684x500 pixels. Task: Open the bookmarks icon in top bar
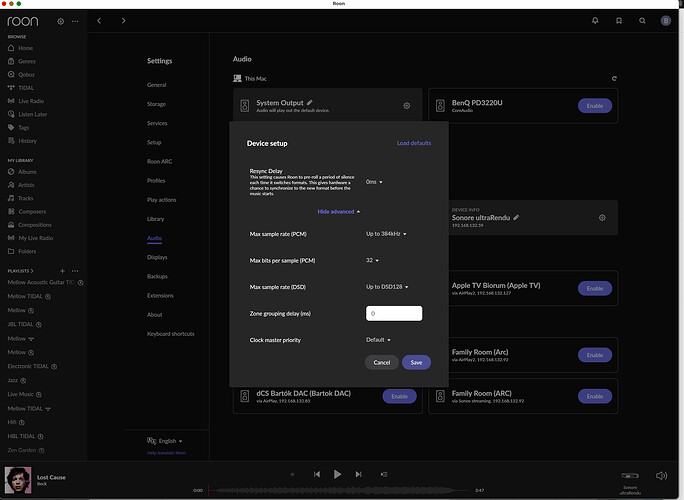point(619,20)
